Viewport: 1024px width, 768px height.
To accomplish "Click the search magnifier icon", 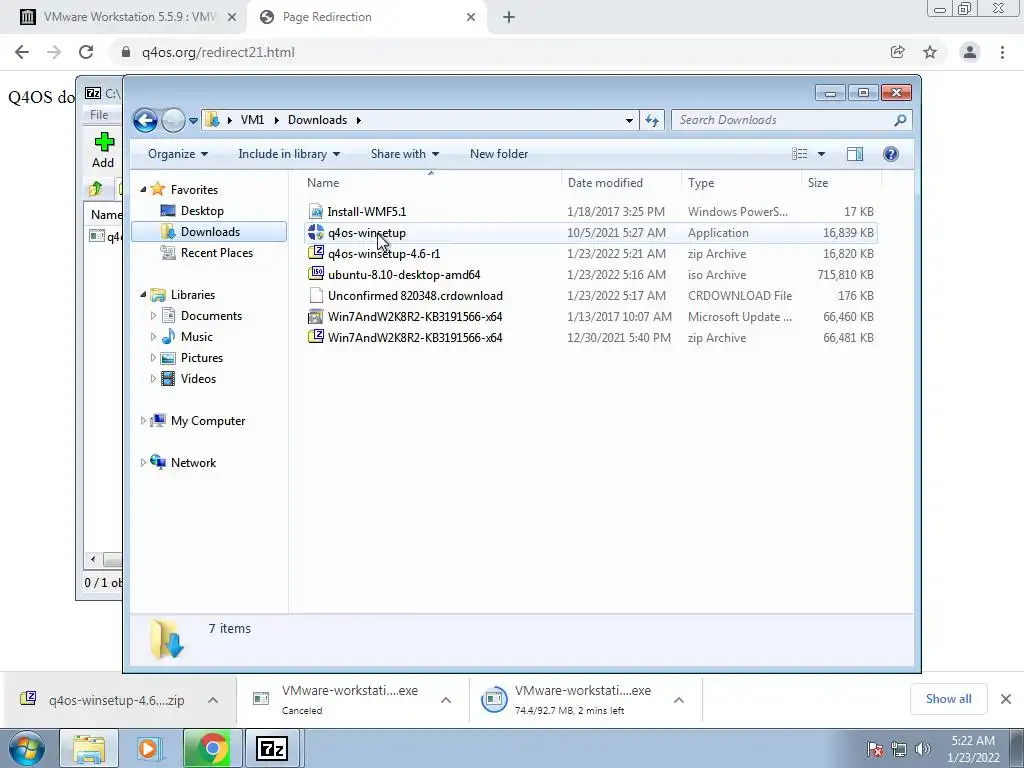I will coord(901,120).
